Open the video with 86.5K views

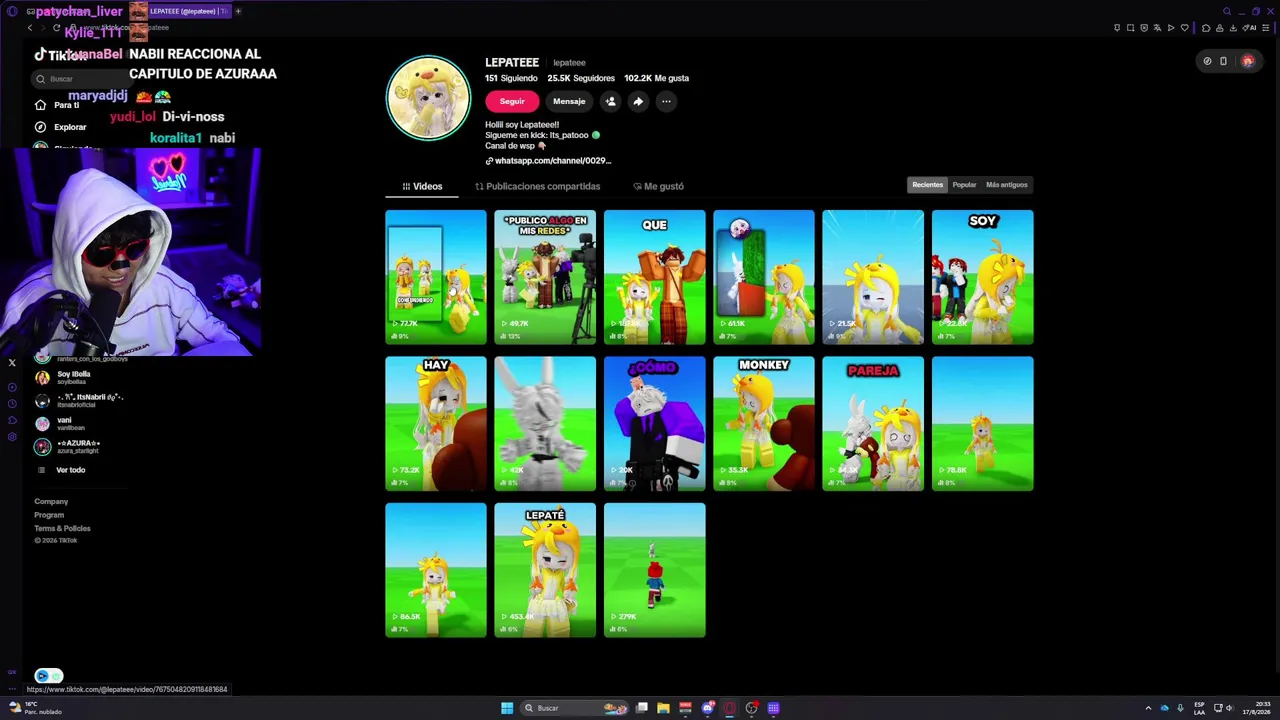tap(436, 570)
